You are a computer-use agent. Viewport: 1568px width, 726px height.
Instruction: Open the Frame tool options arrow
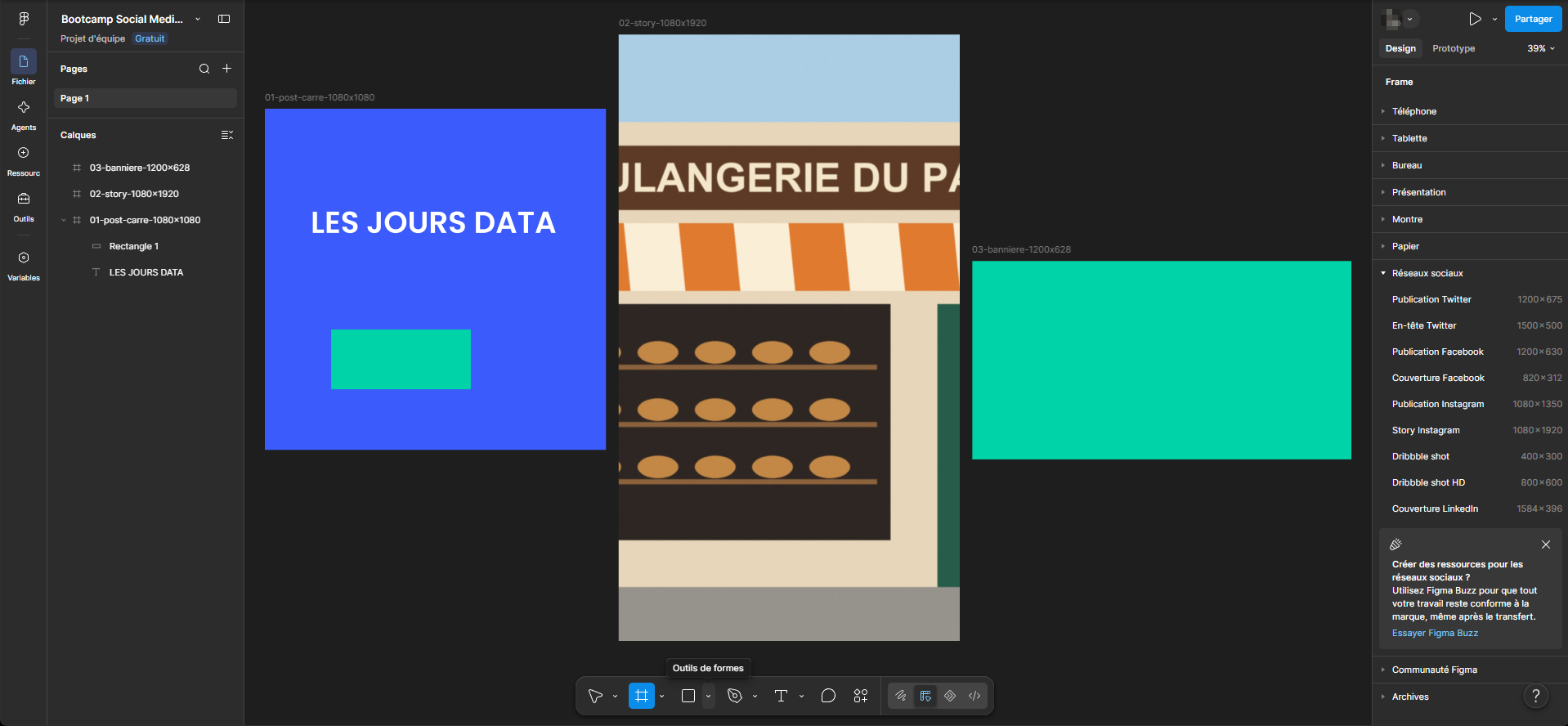tap(661, 697)
